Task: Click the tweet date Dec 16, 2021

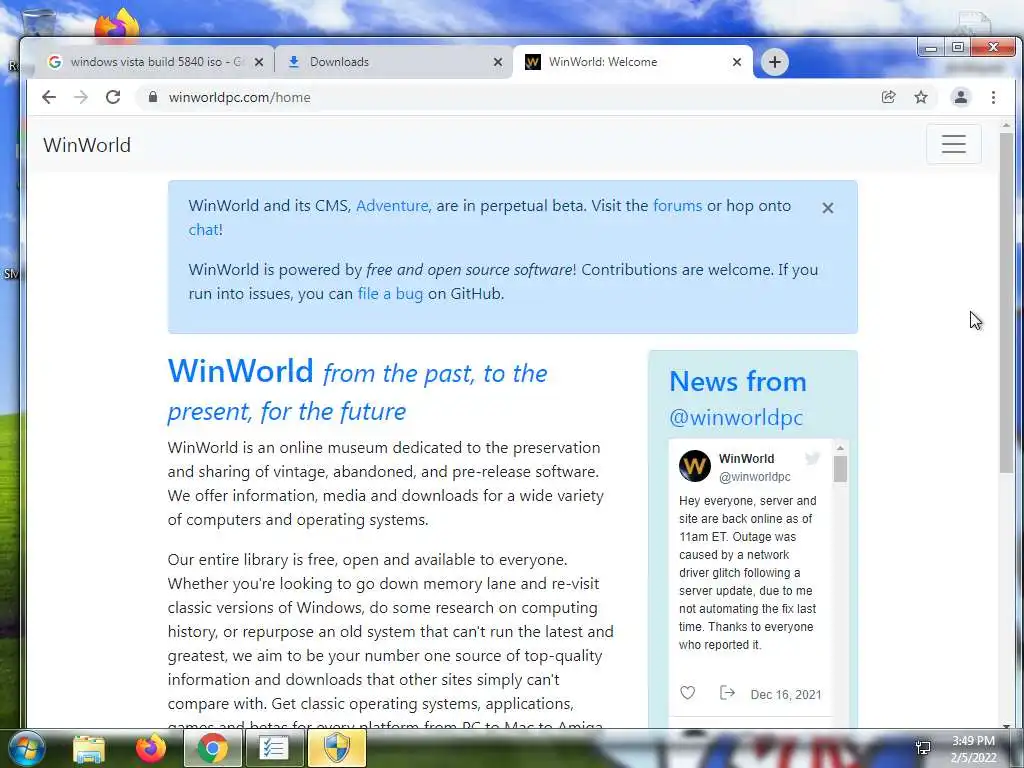Action: [786, 695]
